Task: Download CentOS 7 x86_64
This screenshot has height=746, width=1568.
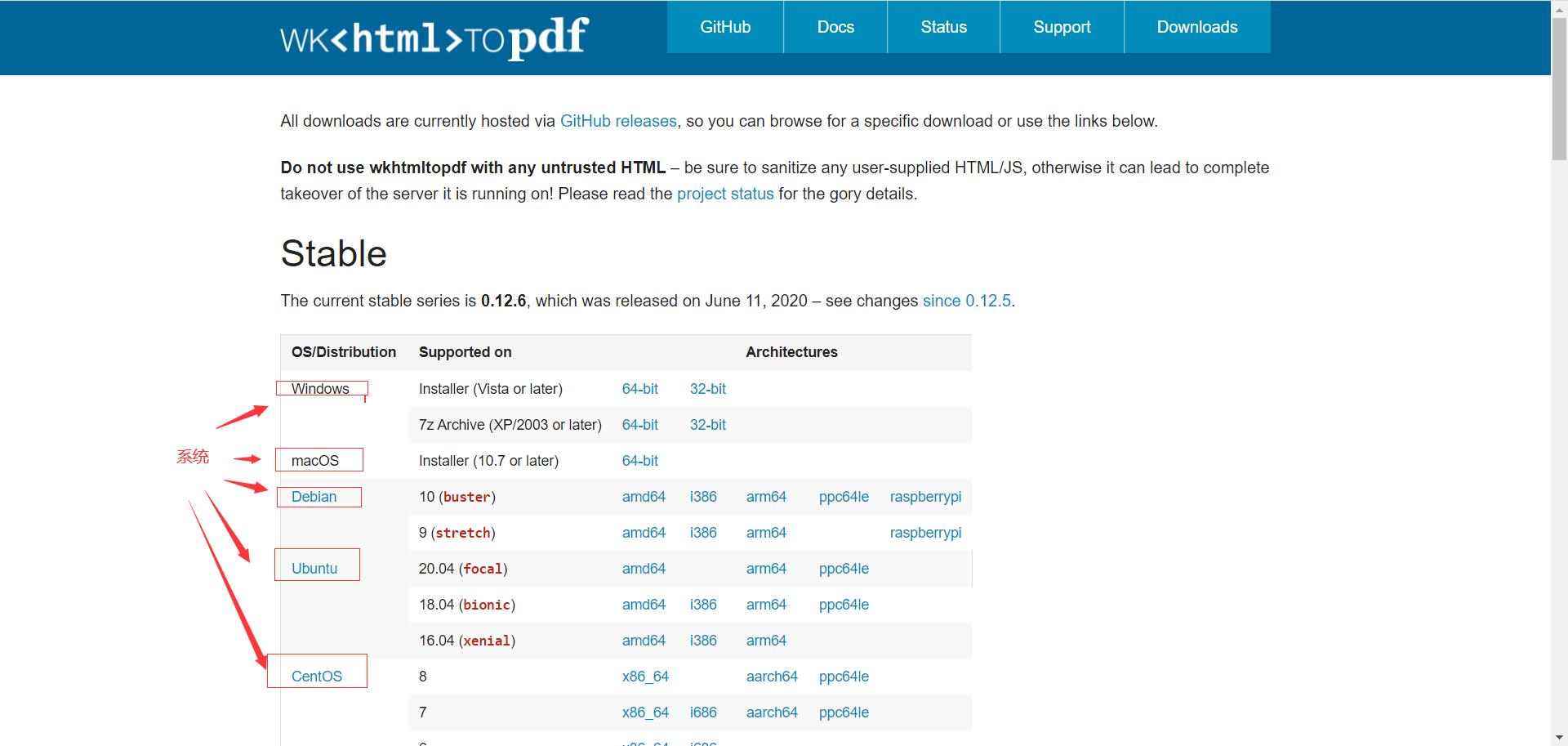Action: (645, 712)
